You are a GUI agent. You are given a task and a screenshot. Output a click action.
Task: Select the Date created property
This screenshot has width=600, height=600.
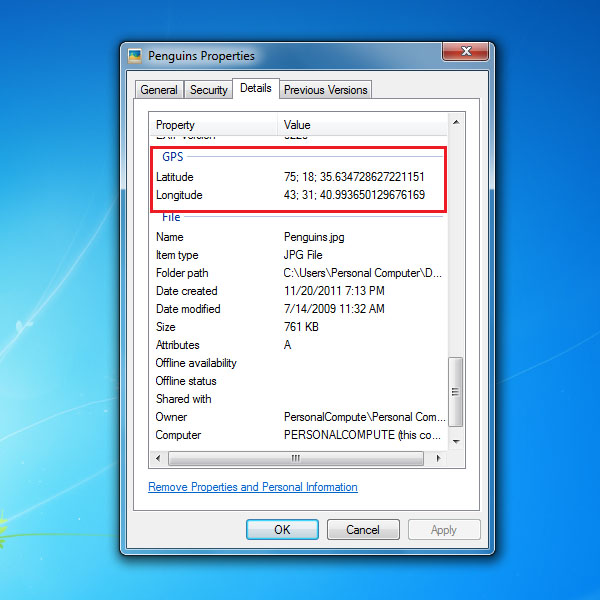pyautogui.click(x=187, y=291)
